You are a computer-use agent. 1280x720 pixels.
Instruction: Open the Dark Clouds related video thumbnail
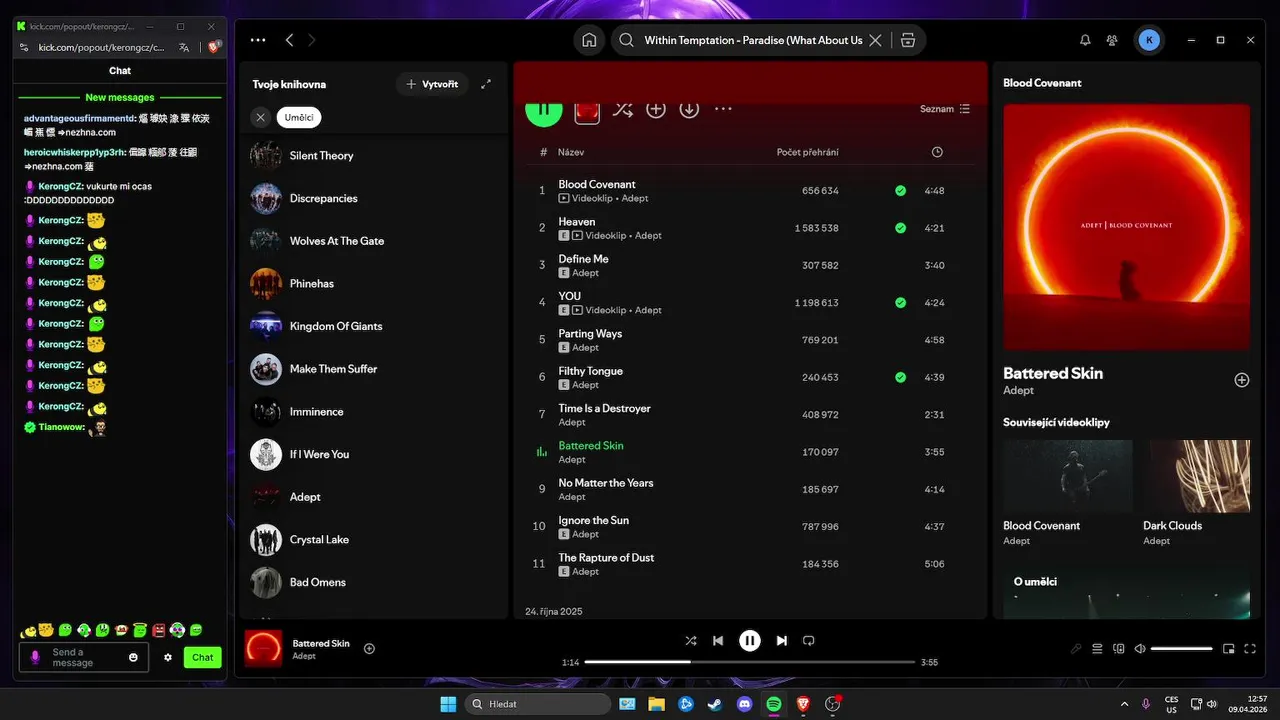(x=1197, y=476)
